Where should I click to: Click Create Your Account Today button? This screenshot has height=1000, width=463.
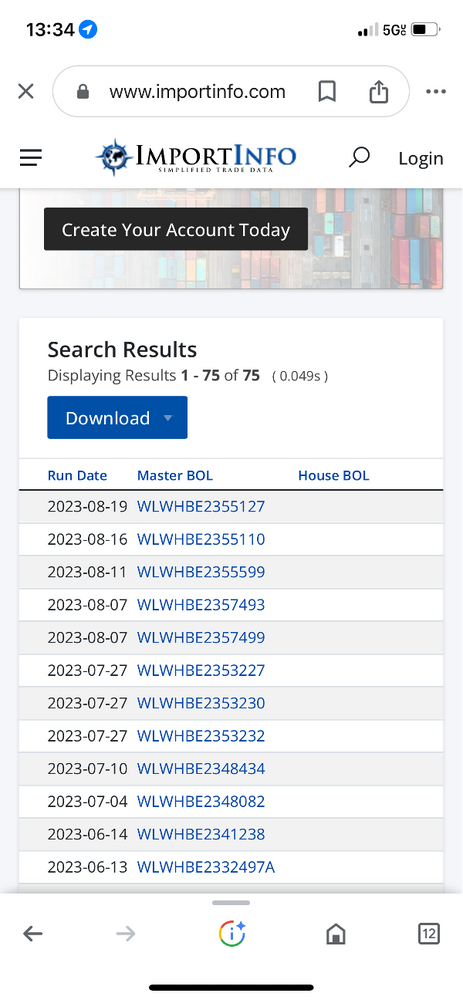click(176, 230)
